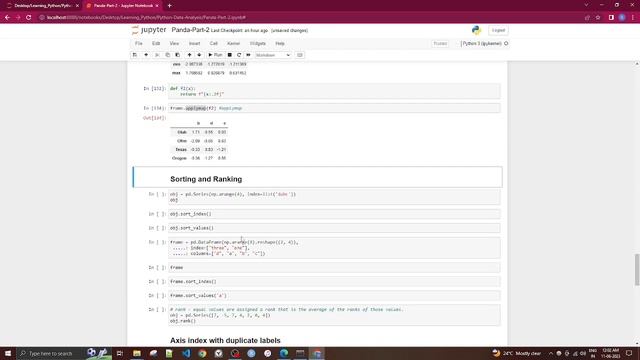Click the Python 3 kernel indicator
Viewport: 640px width, 360px height.
tap(484, 43)
